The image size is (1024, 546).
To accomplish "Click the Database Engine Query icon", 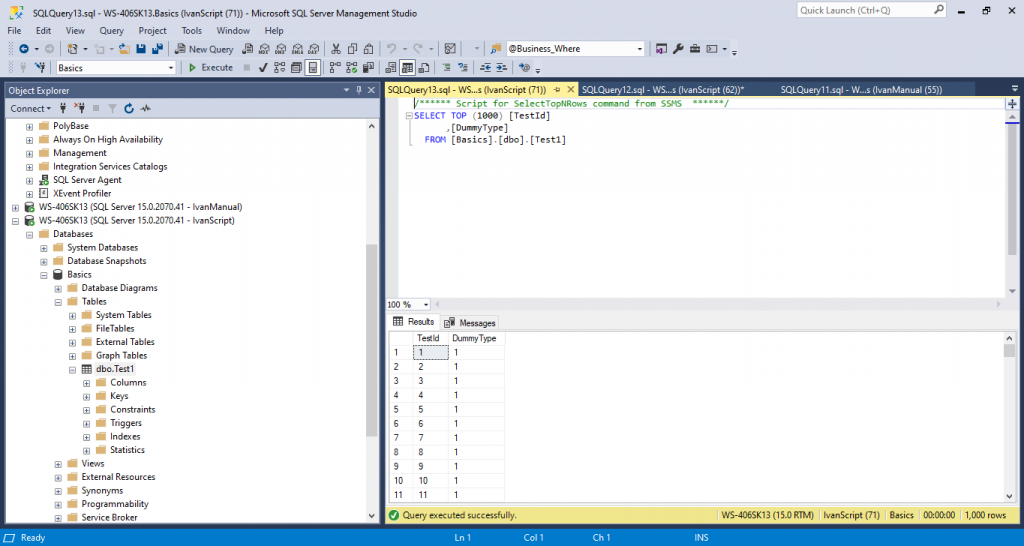I will pyautogui.click(x=248, y=49).
